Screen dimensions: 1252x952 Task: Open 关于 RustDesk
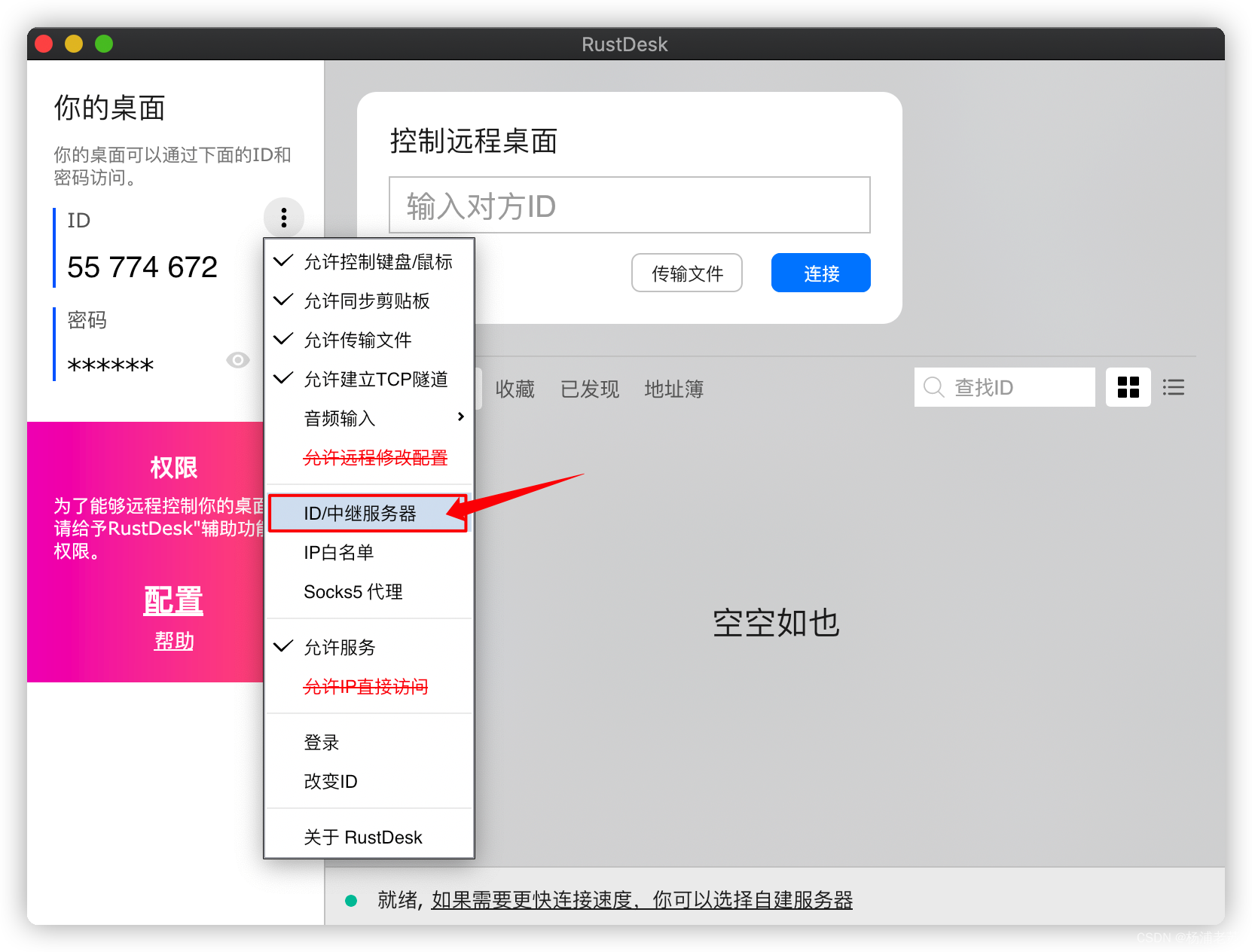(x=362, y=836)
